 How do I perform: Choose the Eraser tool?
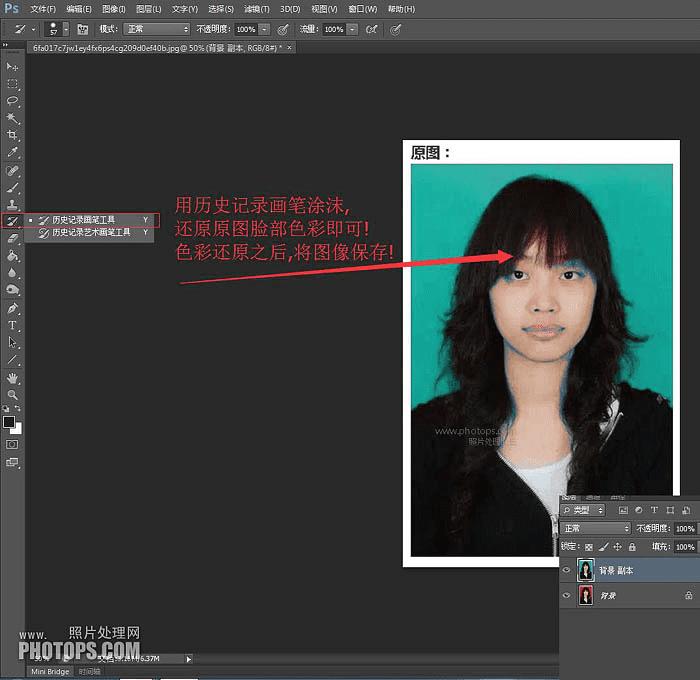tap(13, 239)
